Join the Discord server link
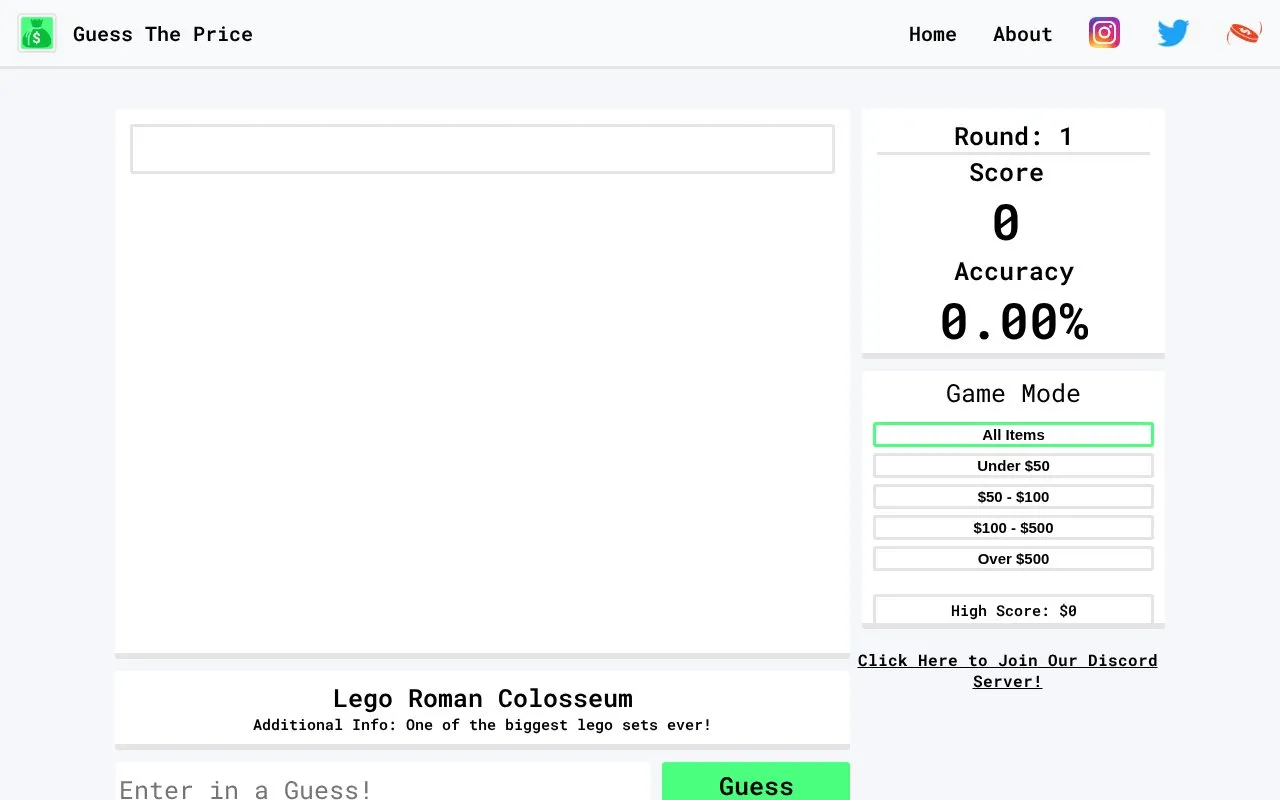The height and width of the screenshot is (800, 1280). point(1007,671)
